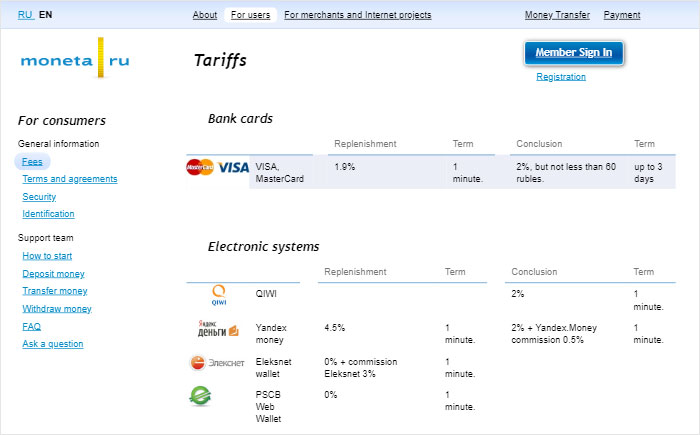Click '2% + Yandex.Money commission 0.5%'
Viewport: 700px width, 435px height.
554,334
